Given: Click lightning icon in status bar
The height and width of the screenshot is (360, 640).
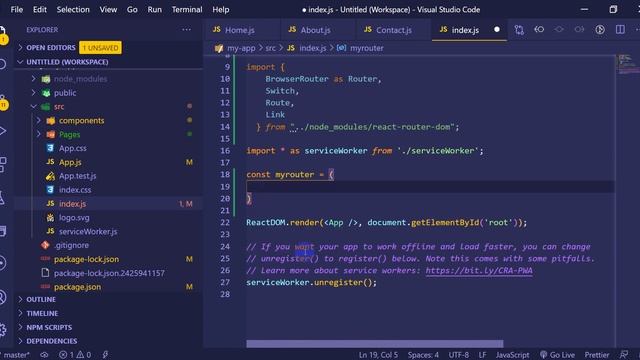Looking at the screenshot, I should (105, 355).
